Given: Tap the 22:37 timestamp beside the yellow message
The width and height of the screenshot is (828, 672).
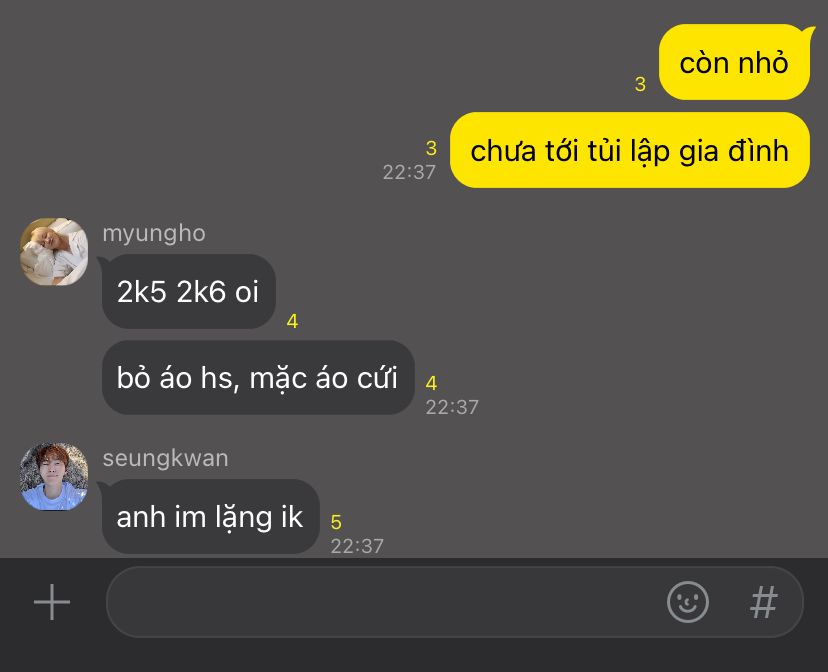Looking at the screenshot, I should [x=409, y=172].
